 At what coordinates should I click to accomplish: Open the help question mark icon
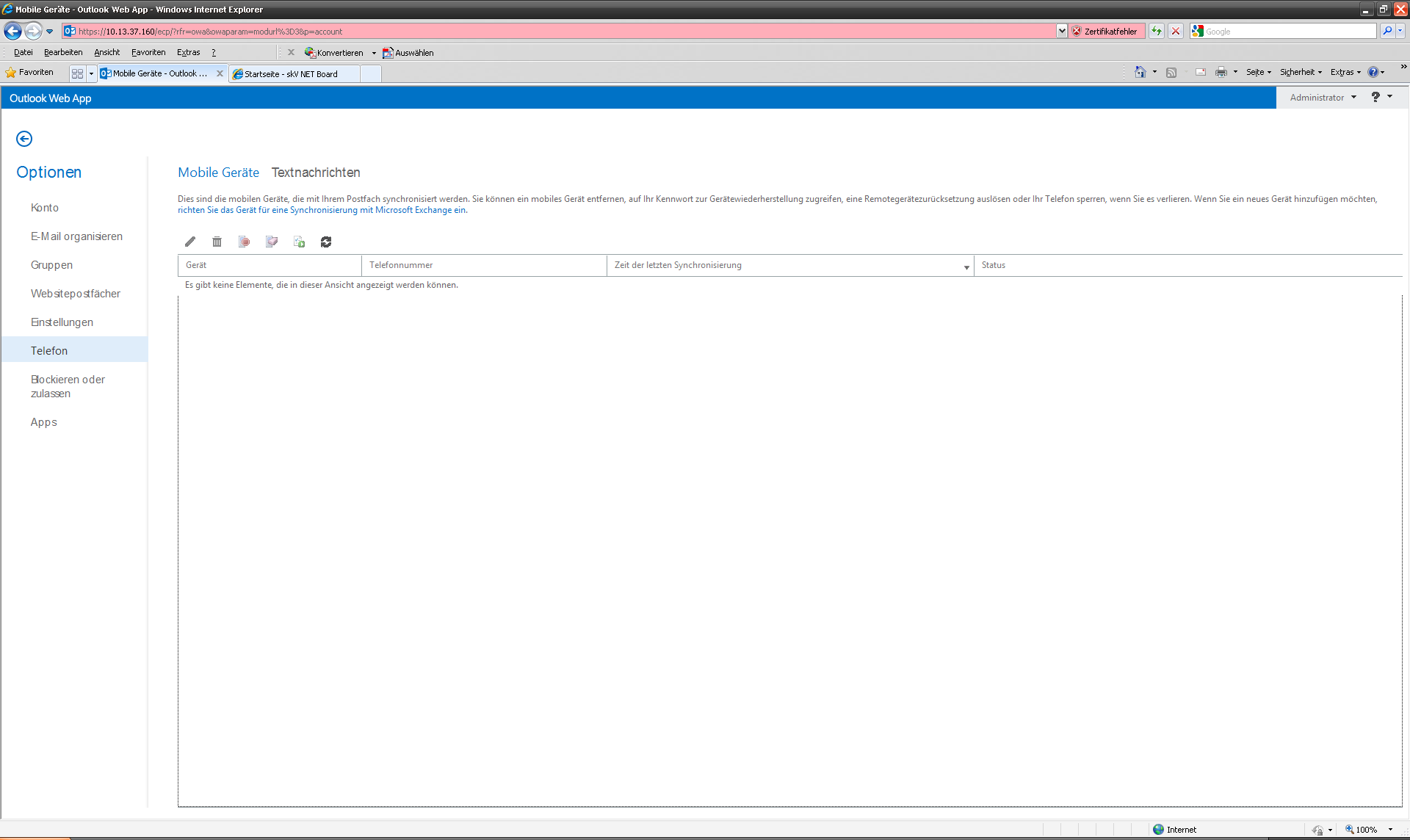[x=1375, y=97]
